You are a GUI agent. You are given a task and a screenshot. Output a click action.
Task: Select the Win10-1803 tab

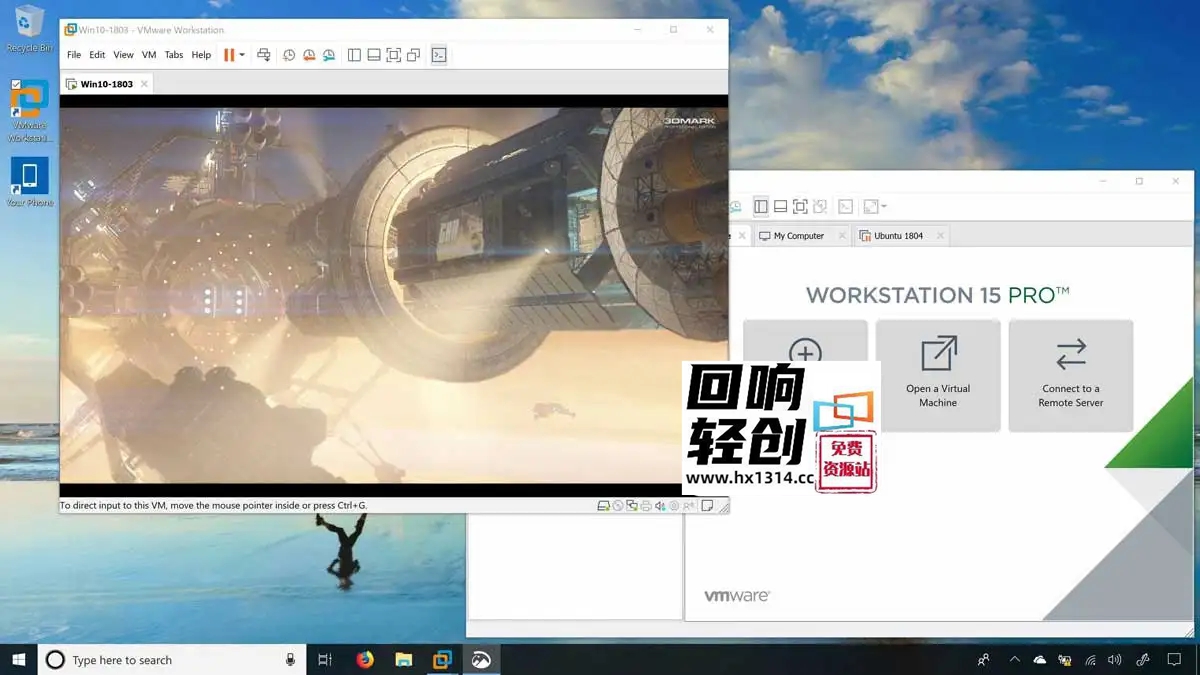(x=106, y=84)
